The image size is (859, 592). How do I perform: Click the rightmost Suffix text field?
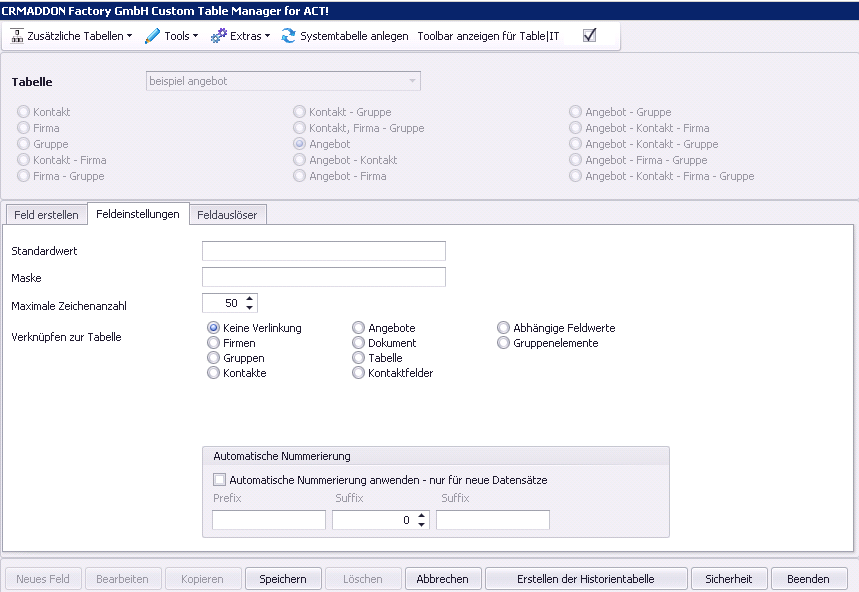pyautogui.click(x=493, y=520)
